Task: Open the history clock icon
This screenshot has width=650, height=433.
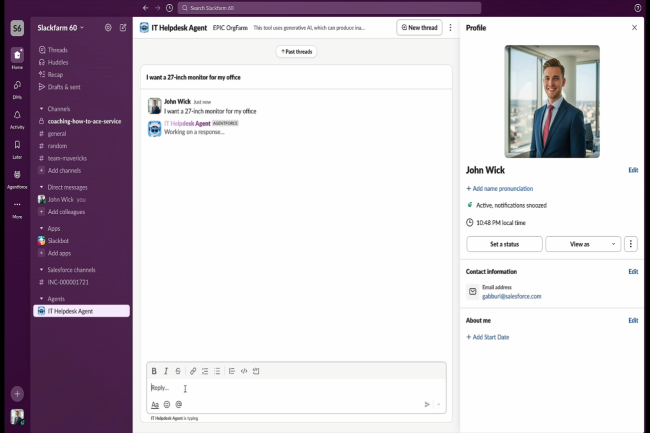Action: pyautogui.click(x=170, y=8)
